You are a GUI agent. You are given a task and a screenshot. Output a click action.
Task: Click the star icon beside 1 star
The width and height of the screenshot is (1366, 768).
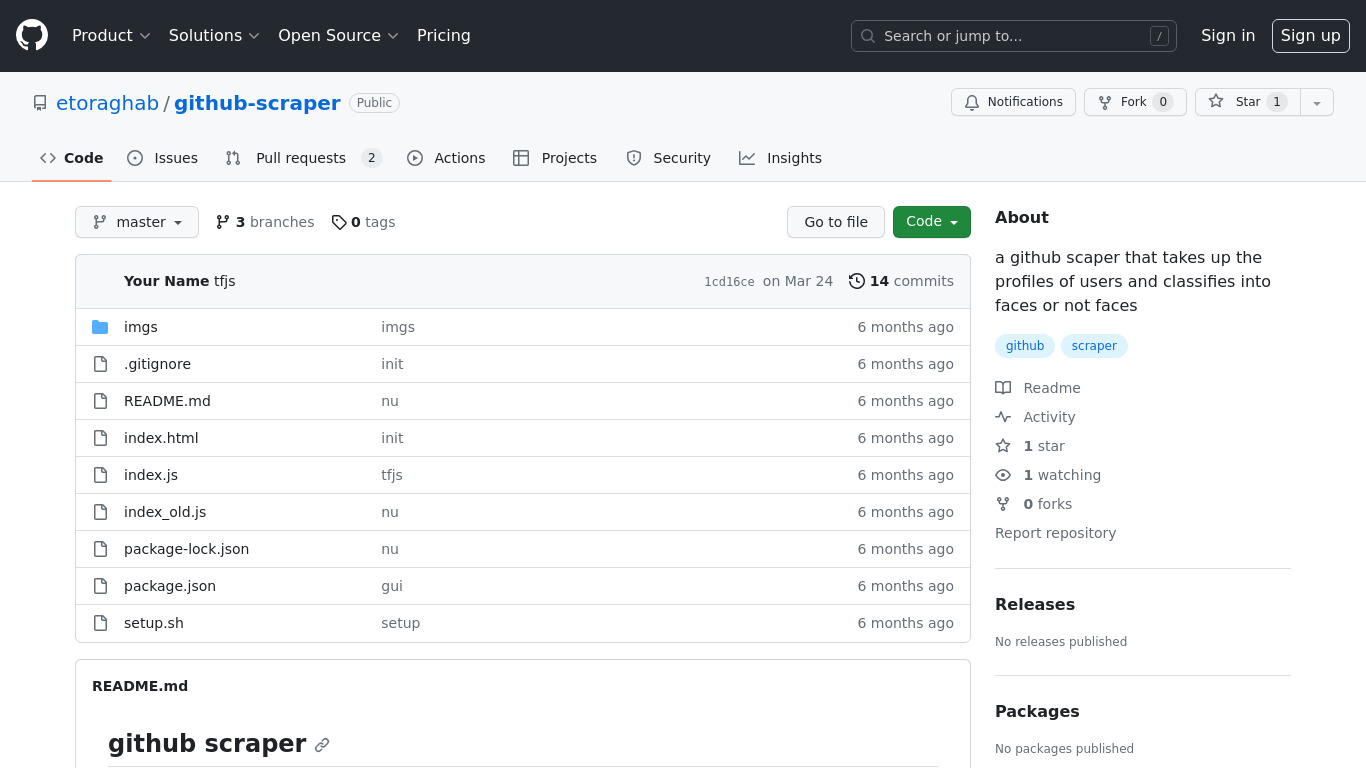tap(1003, 446)
